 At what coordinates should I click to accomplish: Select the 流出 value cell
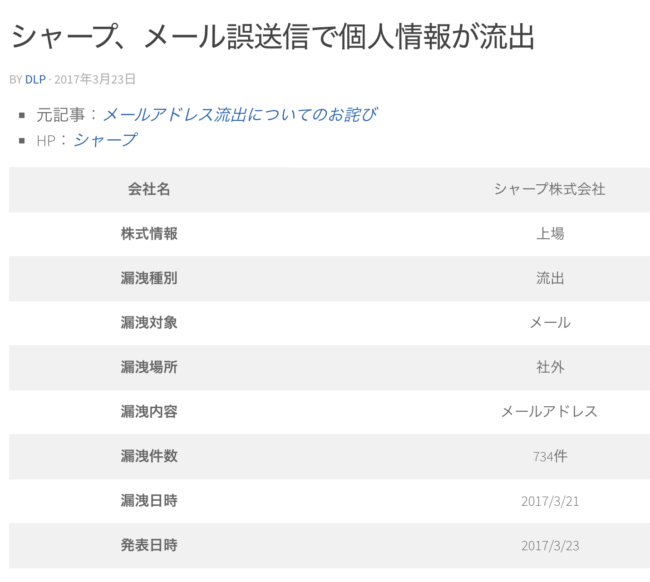point(550,278)
